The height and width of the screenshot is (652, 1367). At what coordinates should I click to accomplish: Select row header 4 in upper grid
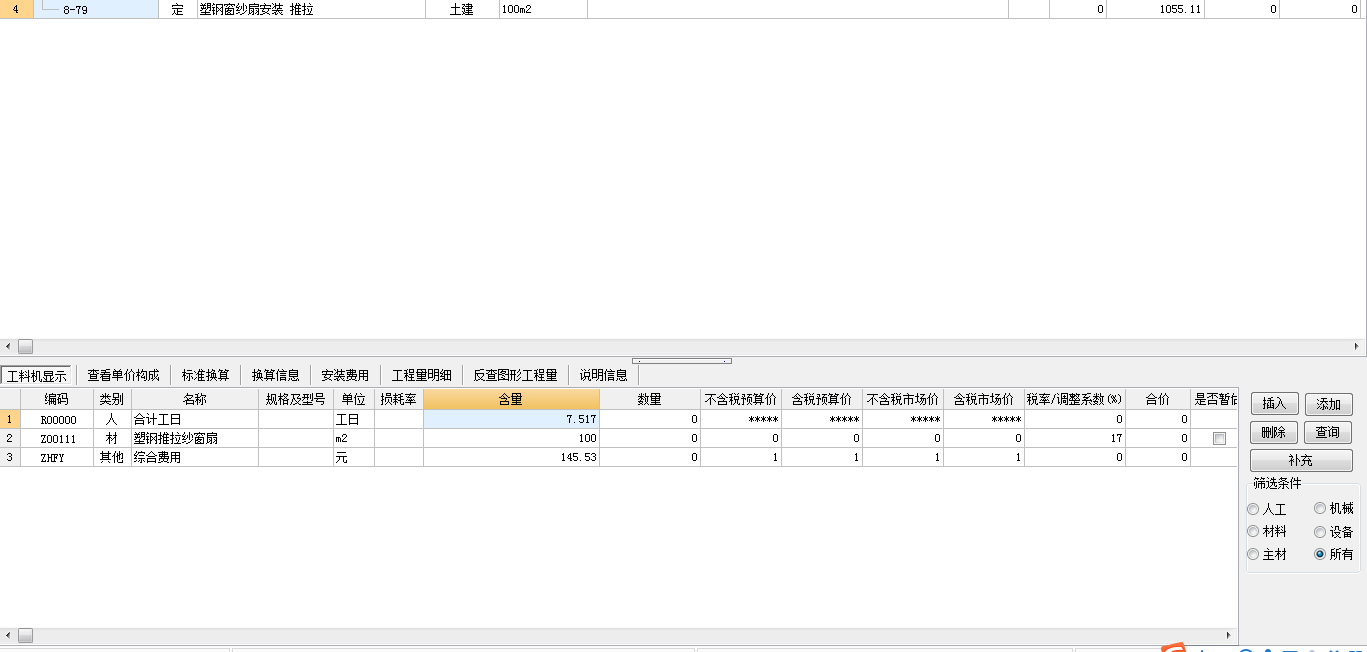[16, 9]
